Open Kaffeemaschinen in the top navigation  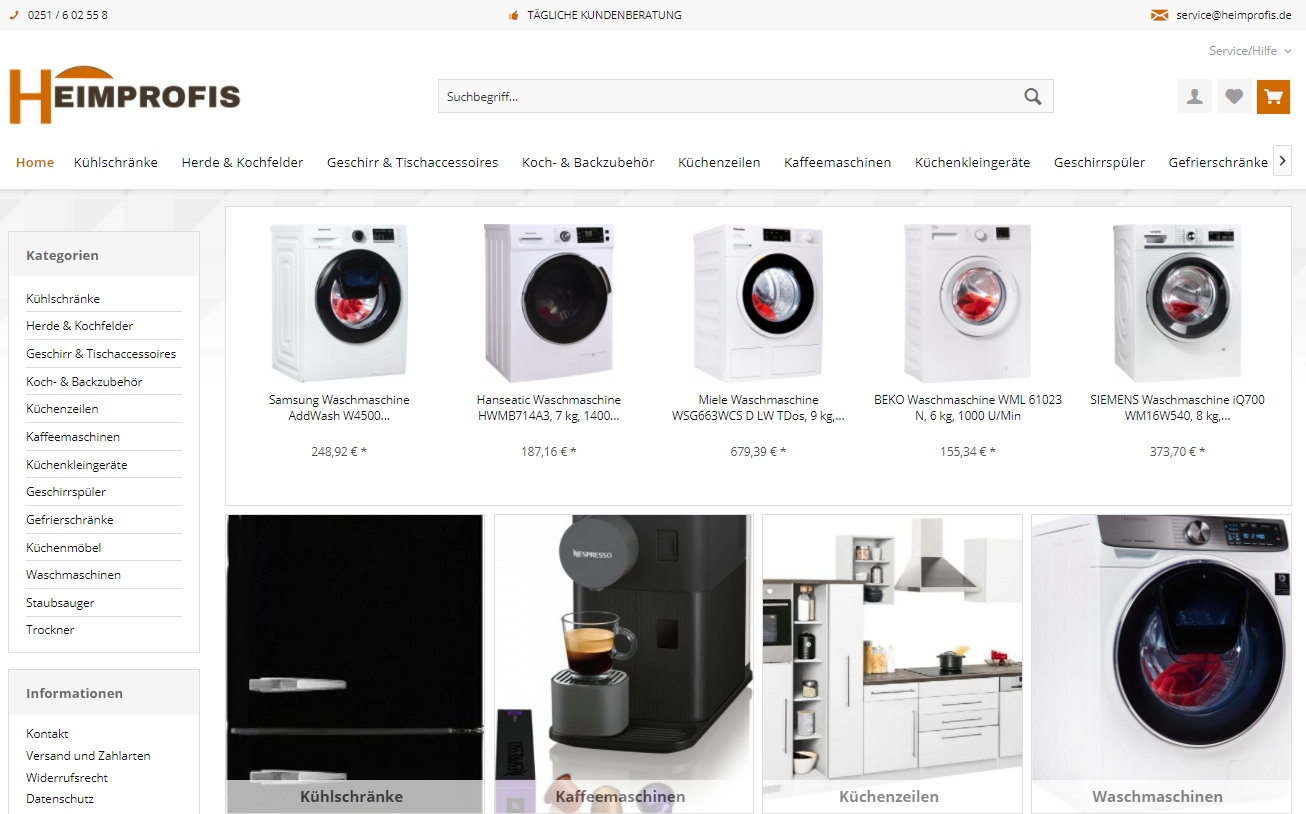(x=837, y=162)
